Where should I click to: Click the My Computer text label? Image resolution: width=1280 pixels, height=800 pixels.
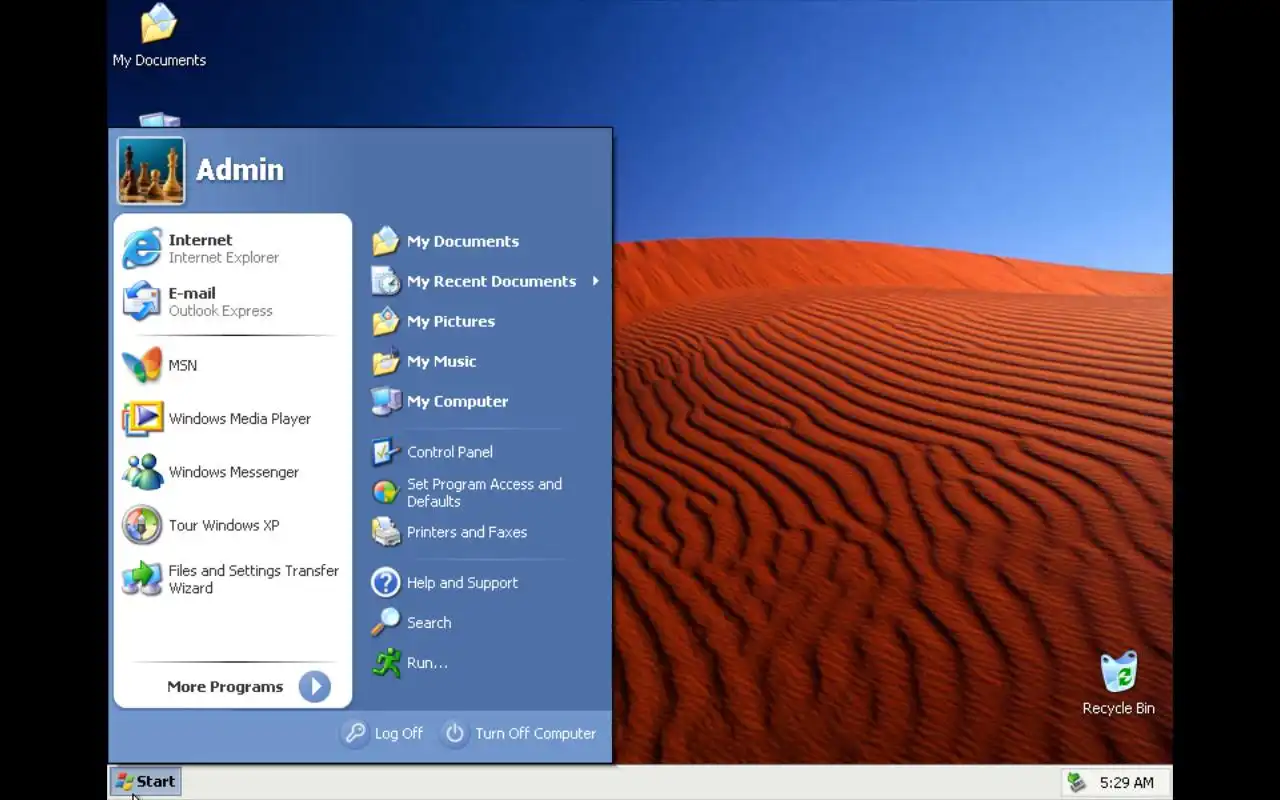458,401
